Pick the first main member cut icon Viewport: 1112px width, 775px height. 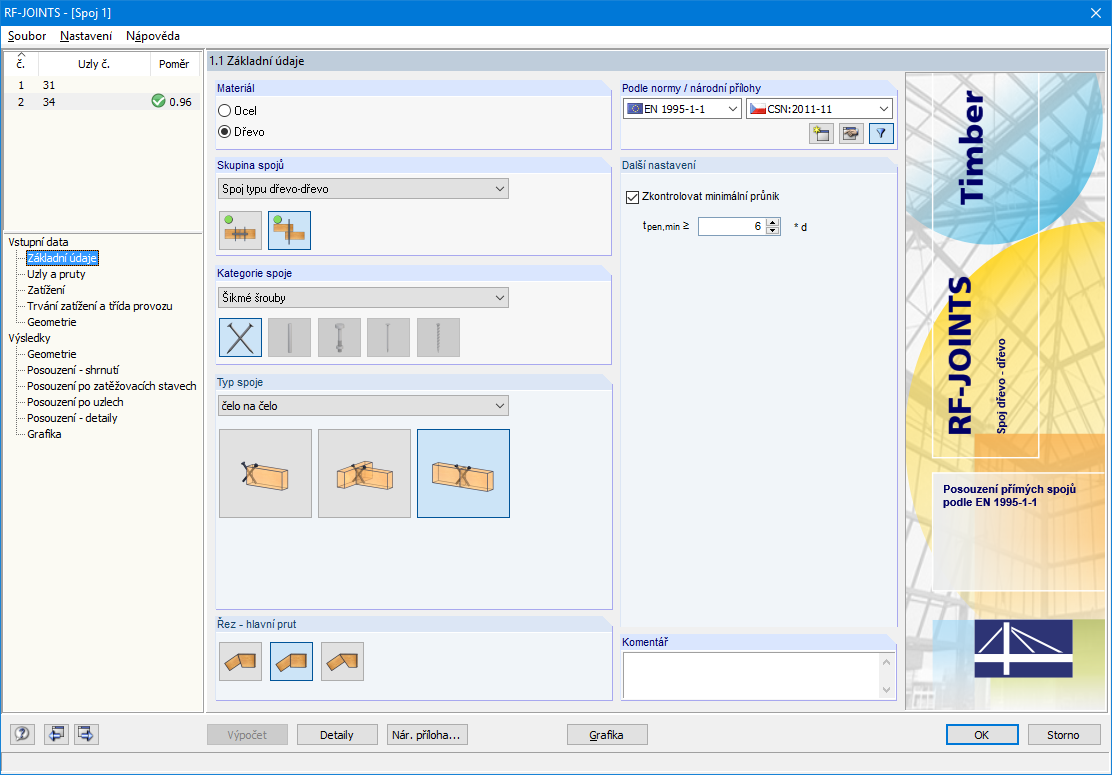click(x=240, y=662)
